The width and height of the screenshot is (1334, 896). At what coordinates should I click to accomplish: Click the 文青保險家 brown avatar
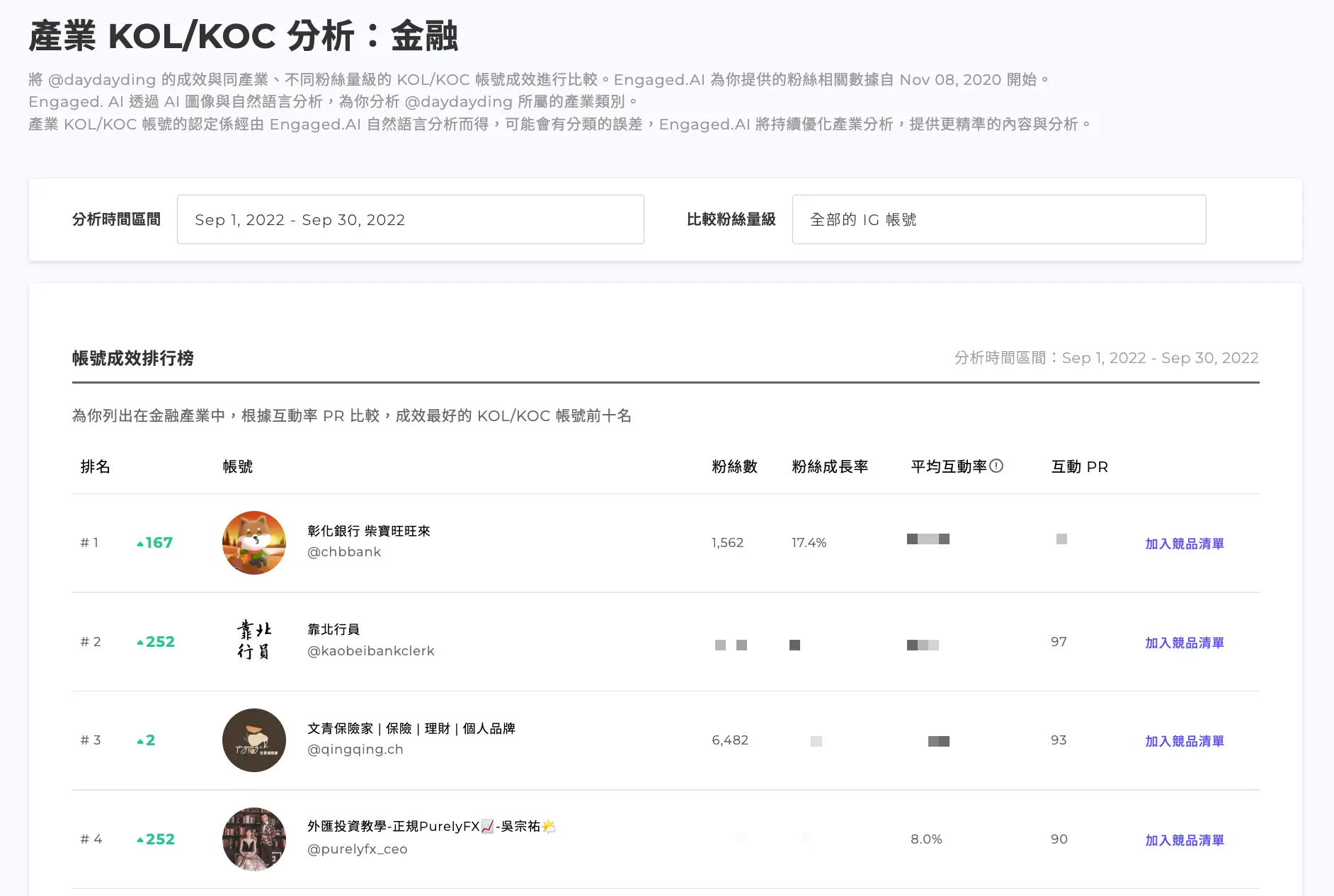point(254,740)
